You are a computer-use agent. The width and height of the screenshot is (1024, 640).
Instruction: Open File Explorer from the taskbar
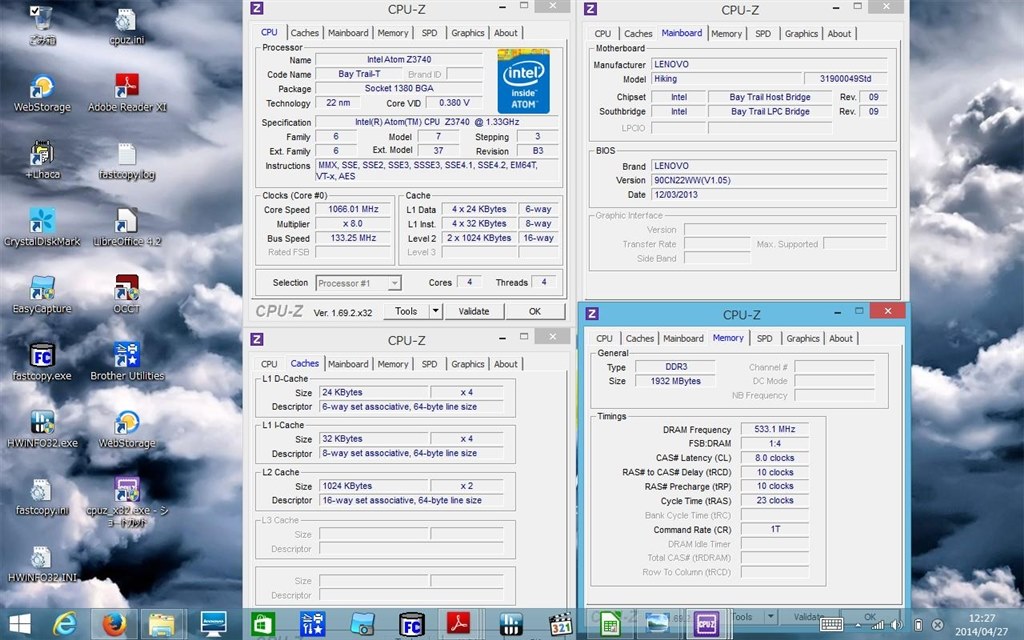pos(161,624)
